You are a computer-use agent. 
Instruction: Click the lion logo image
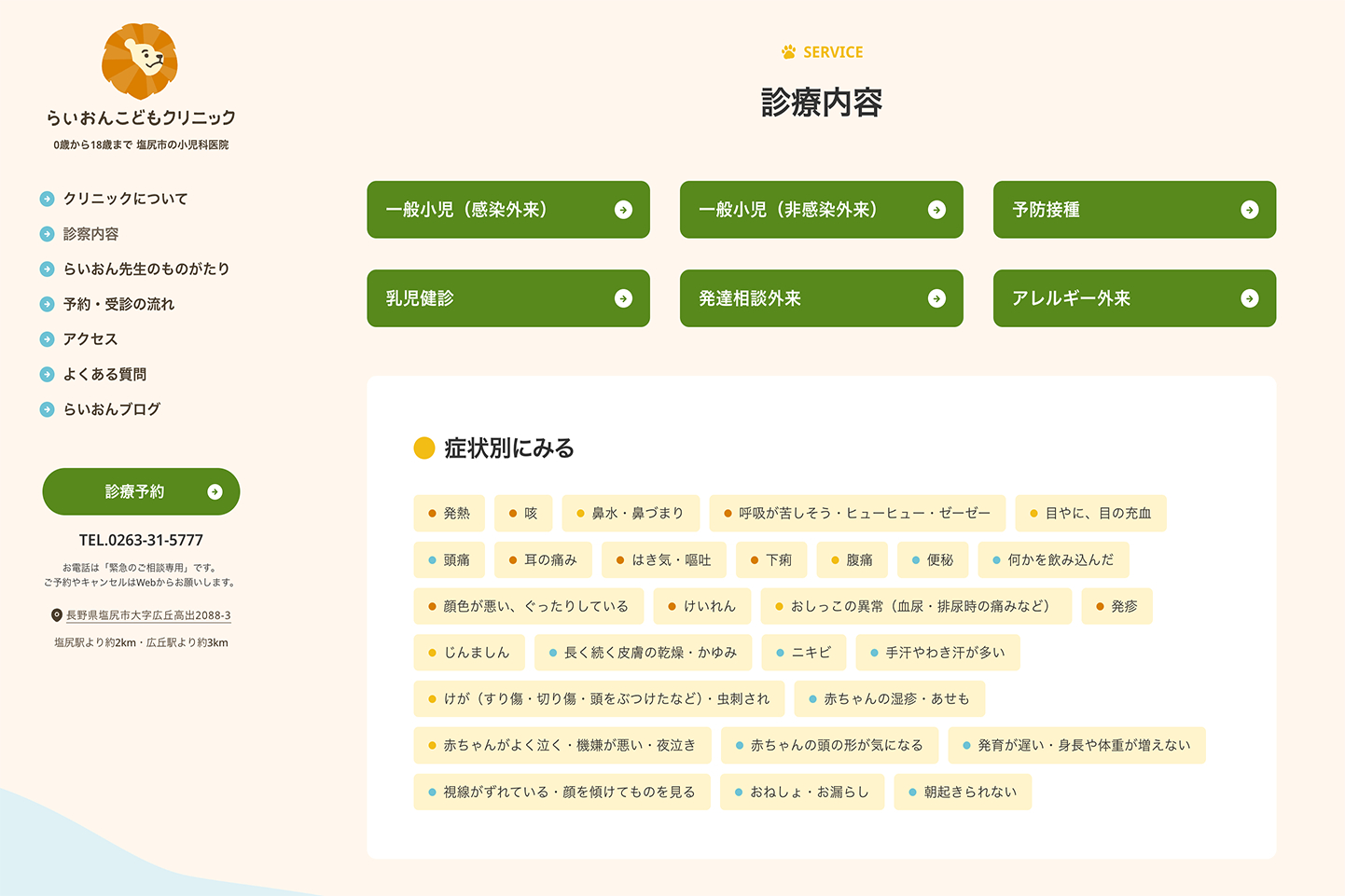click(140, 62)
